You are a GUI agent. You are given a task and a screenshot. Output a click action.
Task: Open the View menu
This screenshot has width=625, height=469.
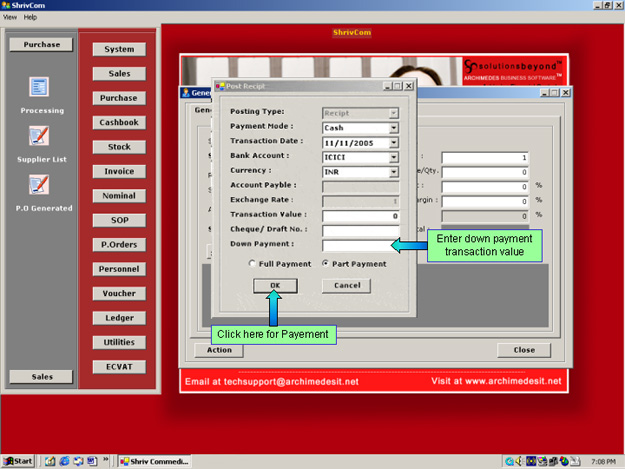point(10,17)
